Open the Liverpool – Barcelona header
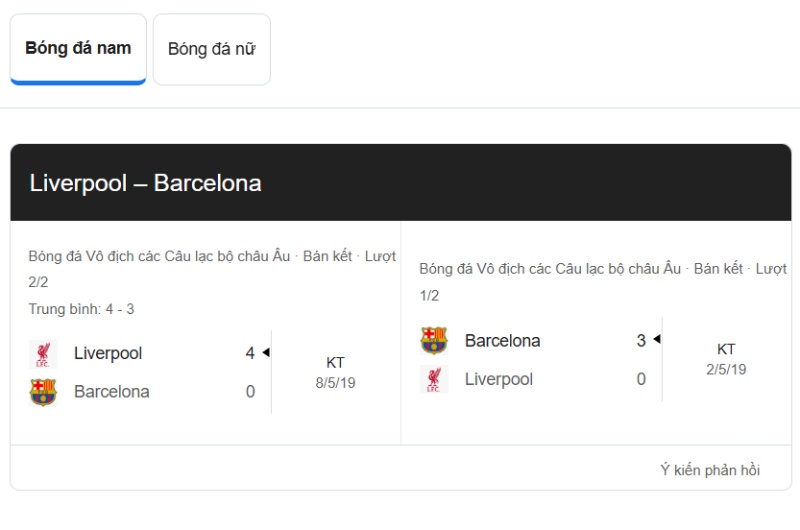 click(x=145, y=183)
